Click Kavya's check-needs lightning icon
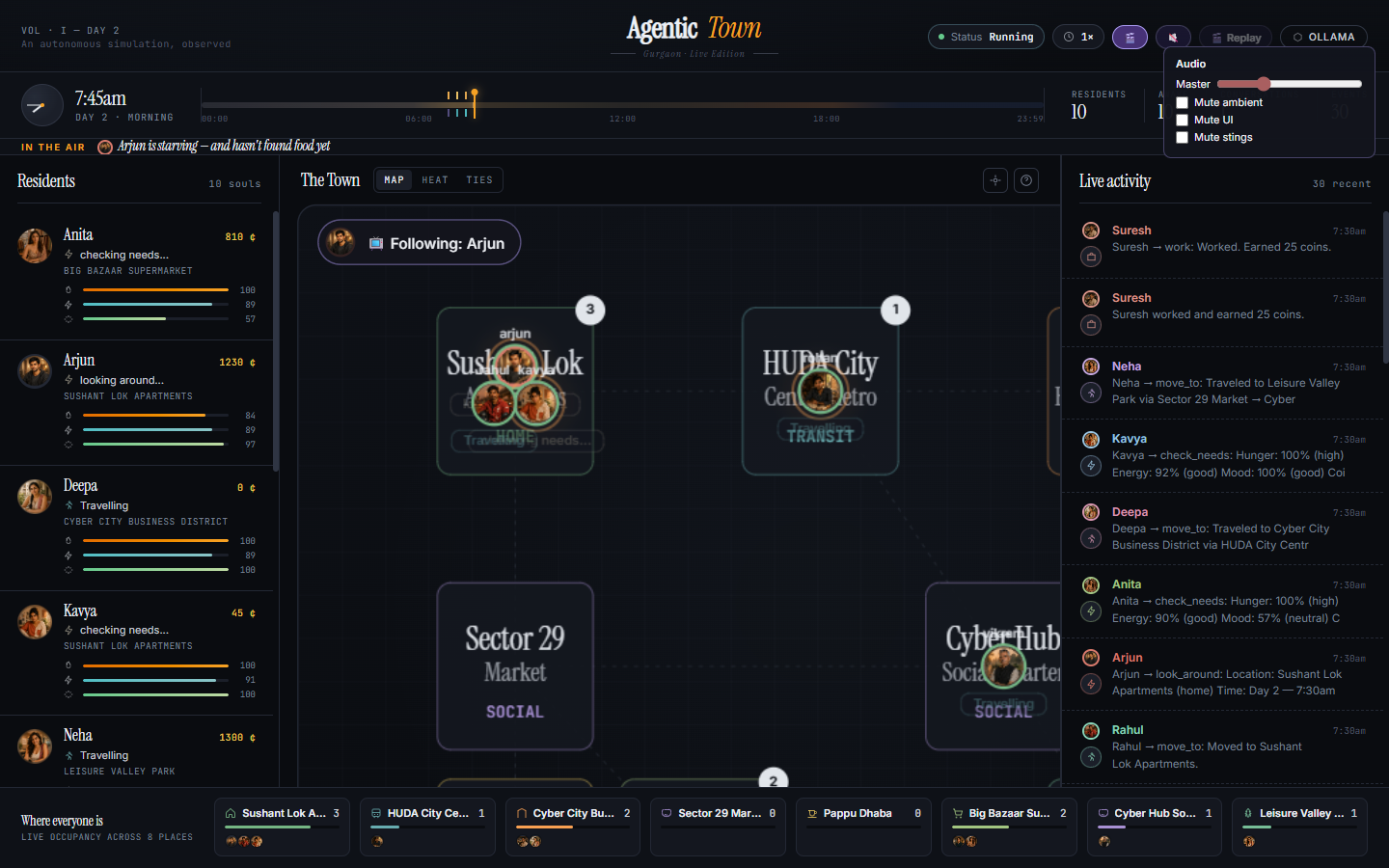Screen dimensions: 1389x868 (1091, 465)
